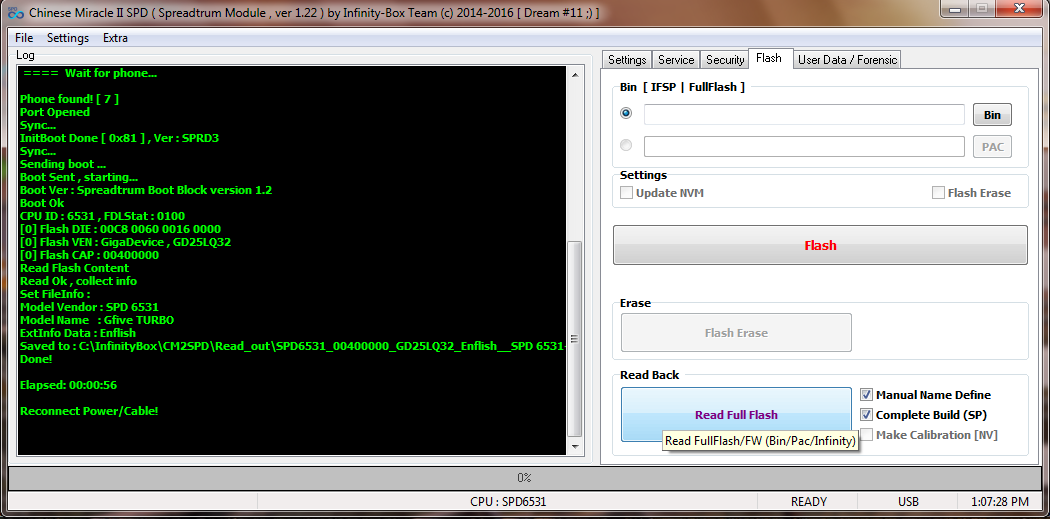This screenshot has height=519, width=1050.
Task: Click the 'Read Ok , collect info' log line
Action: coord(78,281)
